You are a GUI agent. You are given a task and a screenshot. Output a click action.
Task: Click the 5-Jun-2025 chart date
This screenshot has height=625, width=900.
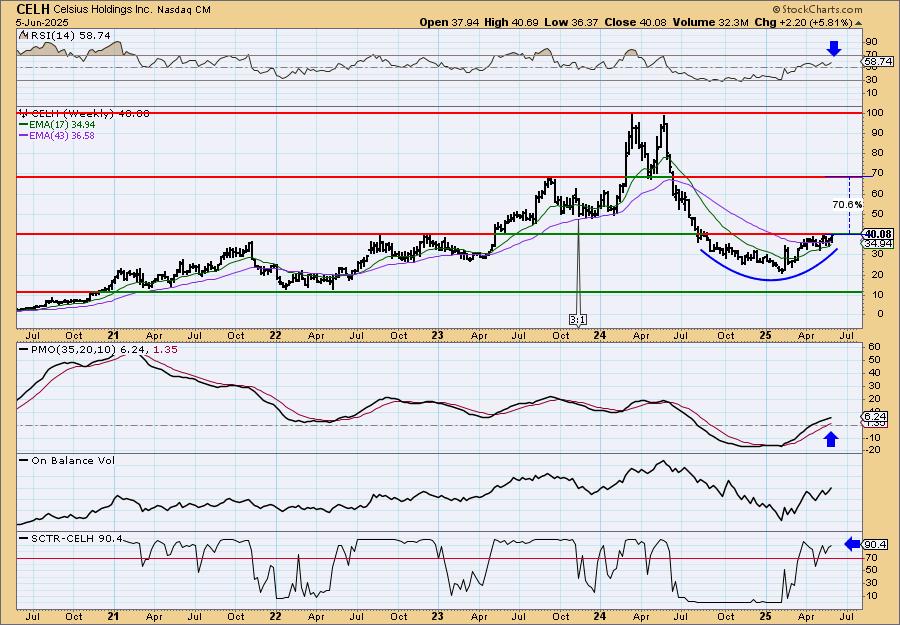point(43,22)
